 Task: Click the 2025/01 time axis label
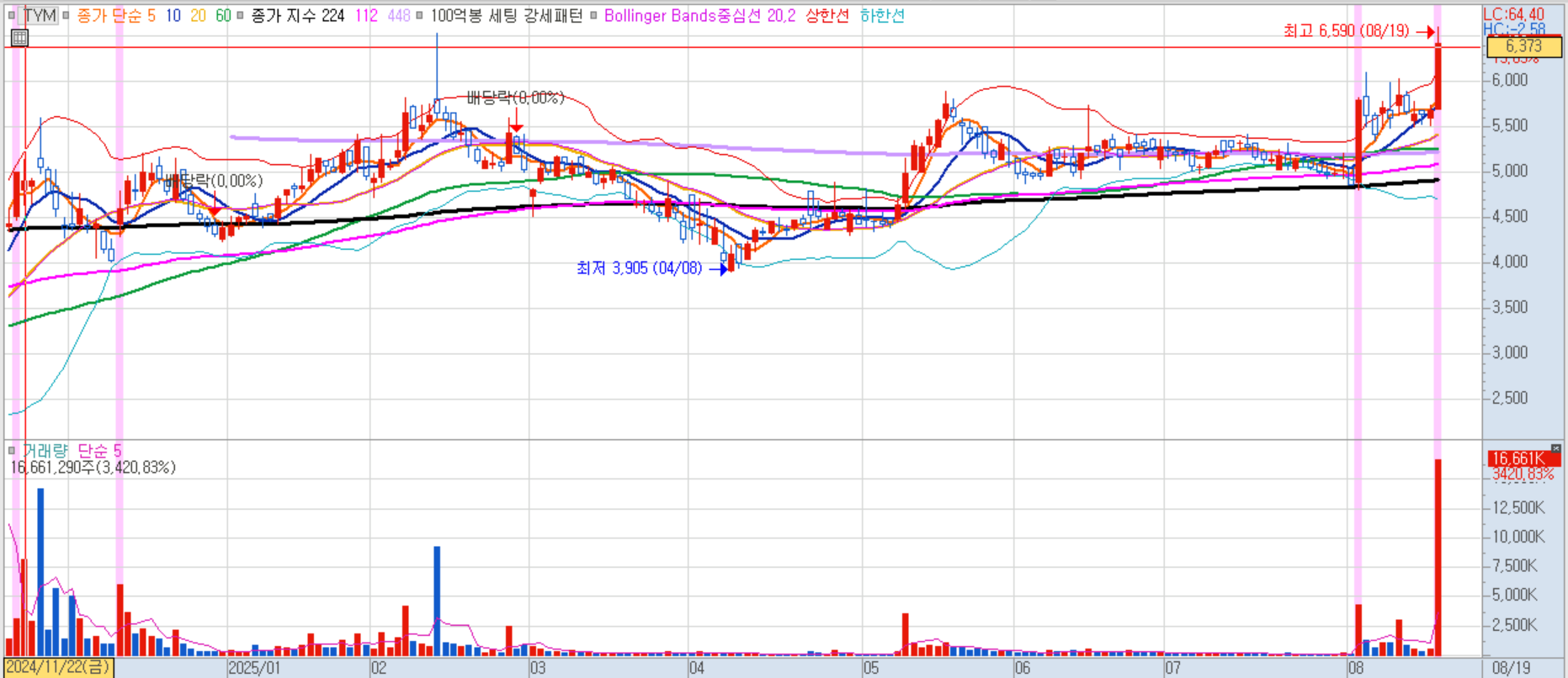pos(254,668)
